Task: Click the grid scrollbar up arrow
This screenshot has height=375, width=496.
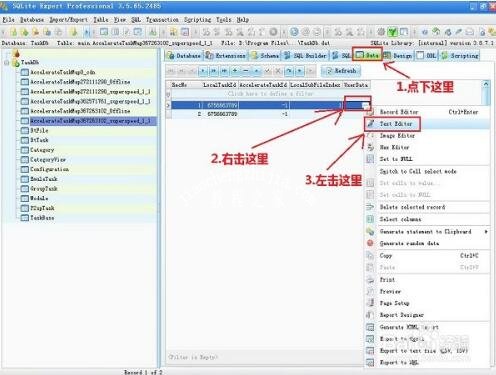Action: pyautogui.click(x=486, y=85)
